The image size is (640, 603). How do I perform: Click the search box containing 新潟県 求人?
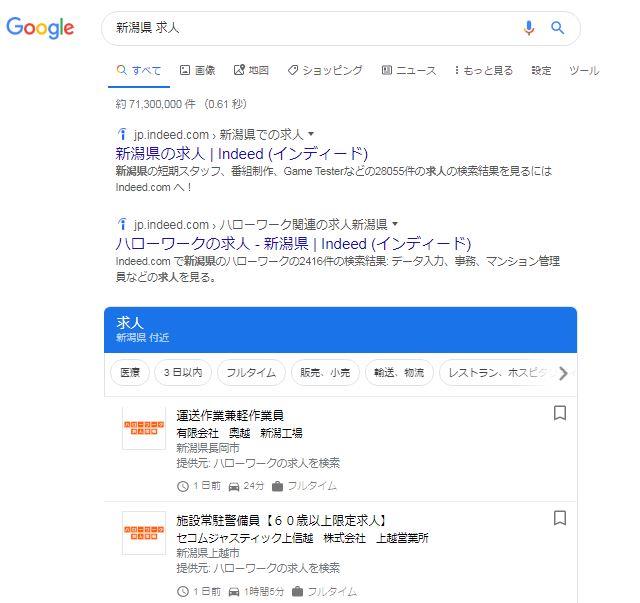(x=310, y=28)
